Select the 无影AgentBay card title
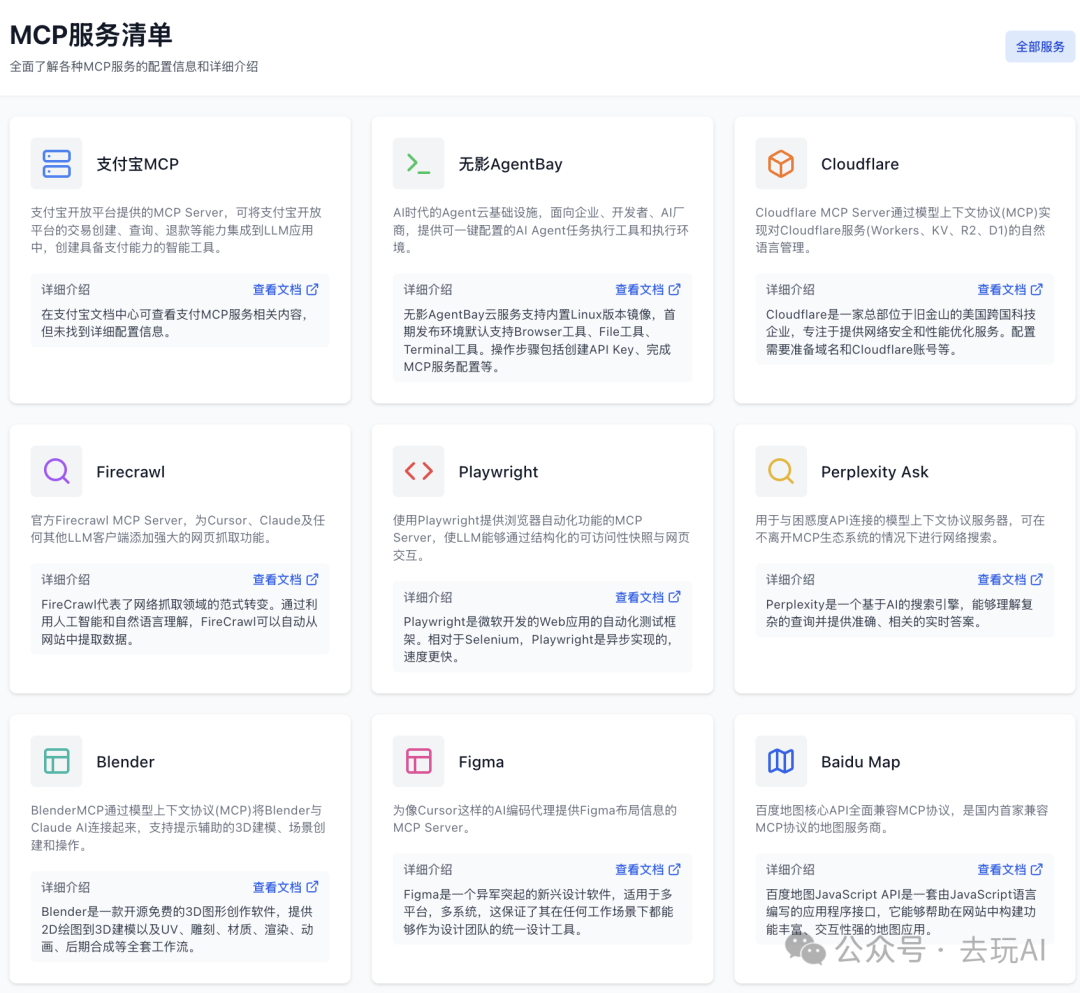Viewport: 1080px width, 993px height. [x=510, y=164]
